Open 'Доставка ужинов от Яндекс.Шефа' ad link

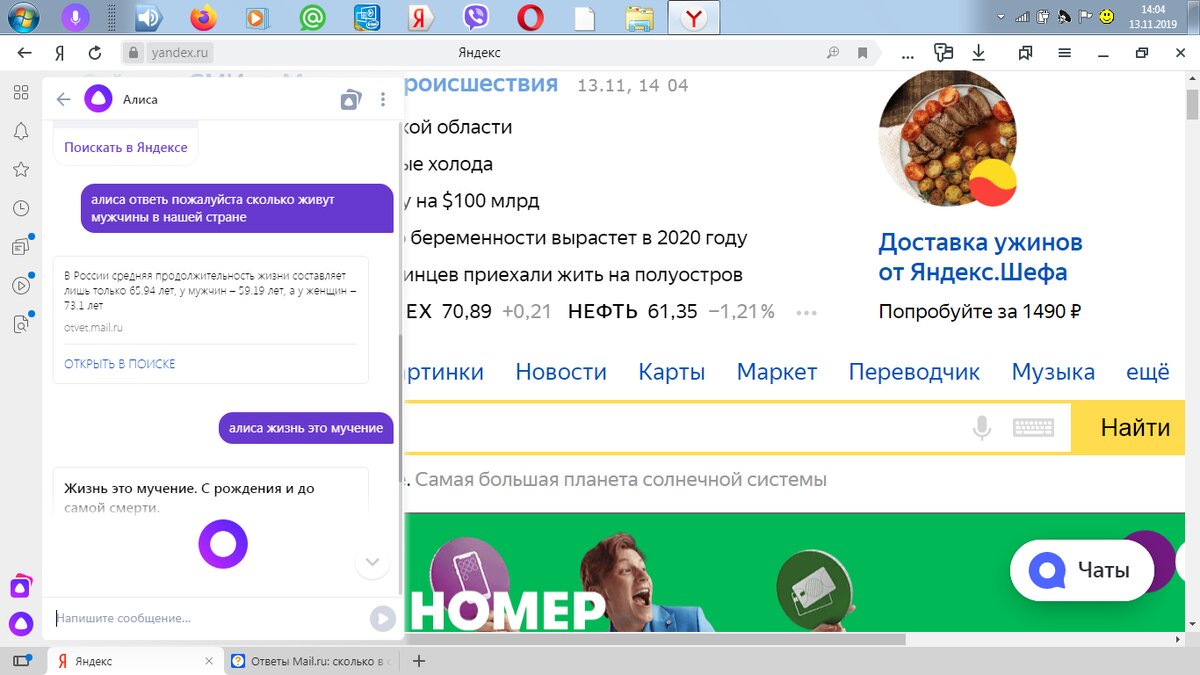point(980,257)
